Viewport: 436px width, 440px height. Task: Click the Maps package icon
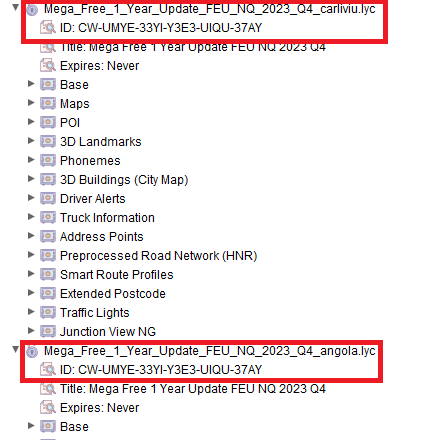(x=48, y=104)
